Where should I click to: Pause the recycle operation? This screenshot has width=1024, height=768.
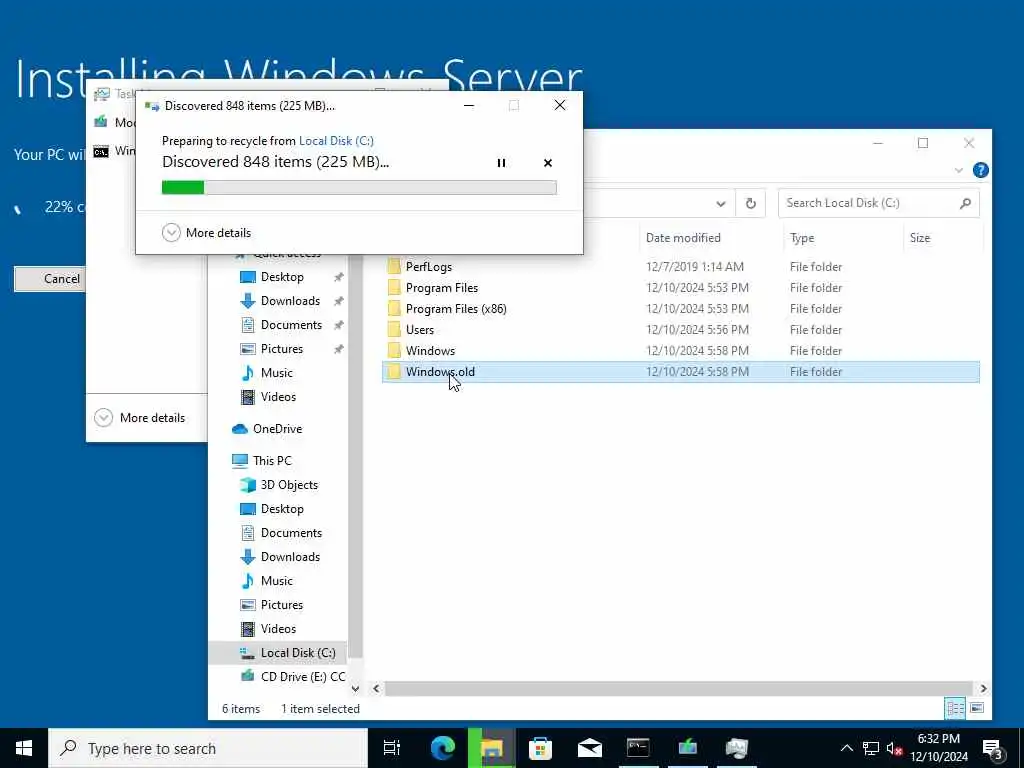(x=501, y=163)
